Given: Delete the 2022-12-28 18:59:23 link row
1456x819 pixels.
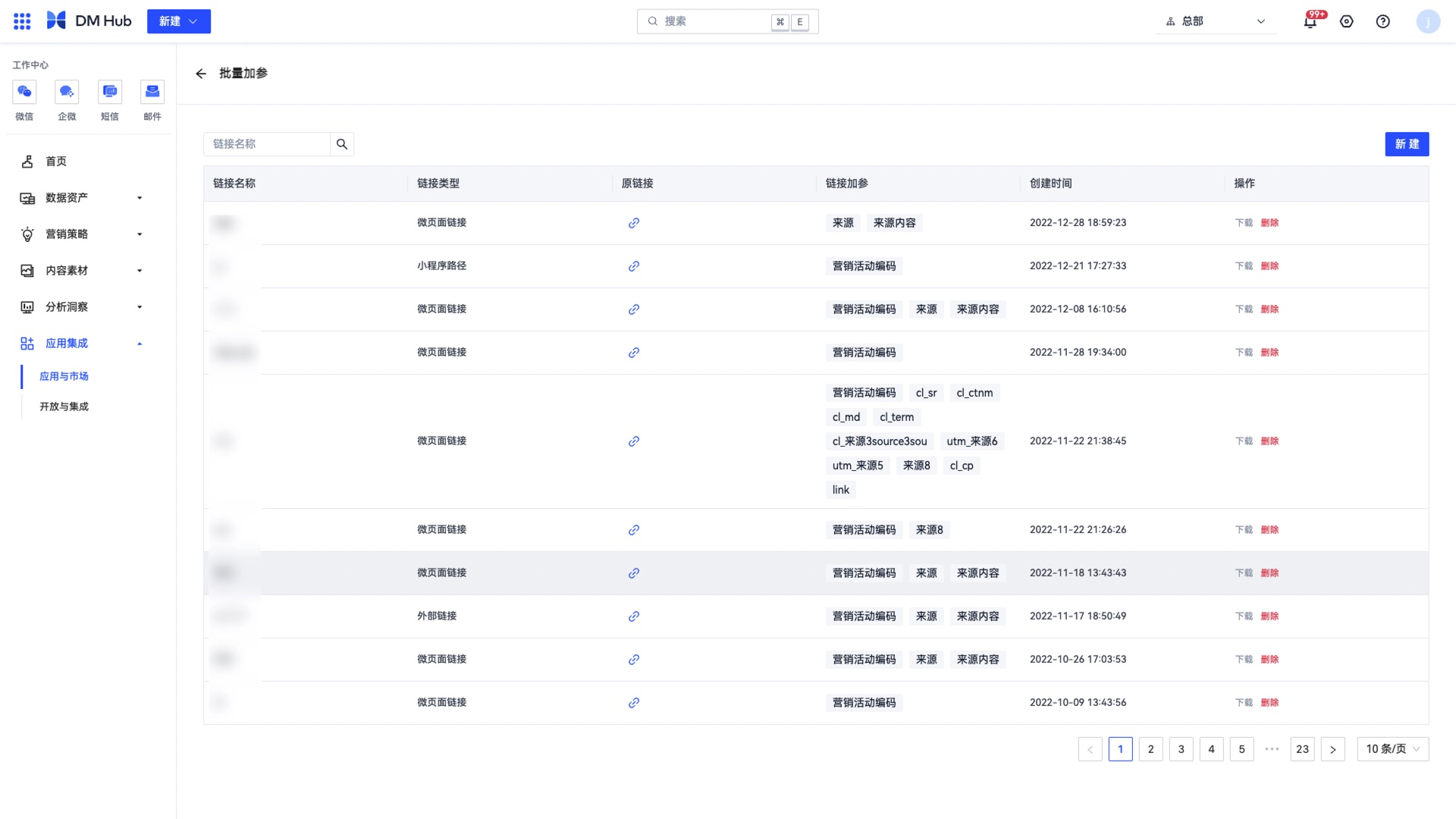Looking at the screenshot, I should point(1269,223).
